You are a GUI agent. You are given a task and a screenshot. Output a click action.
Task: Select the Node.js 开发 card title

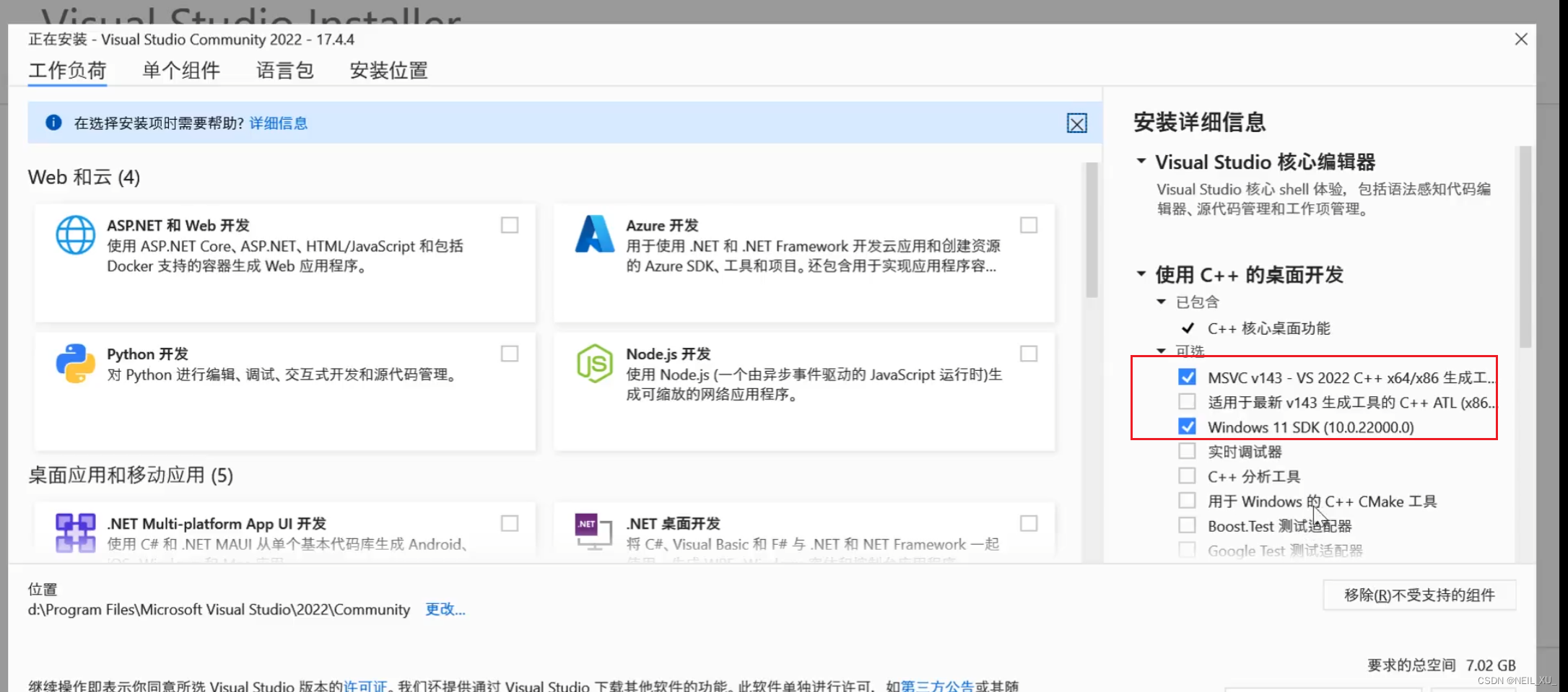click(x=668, y=354)
